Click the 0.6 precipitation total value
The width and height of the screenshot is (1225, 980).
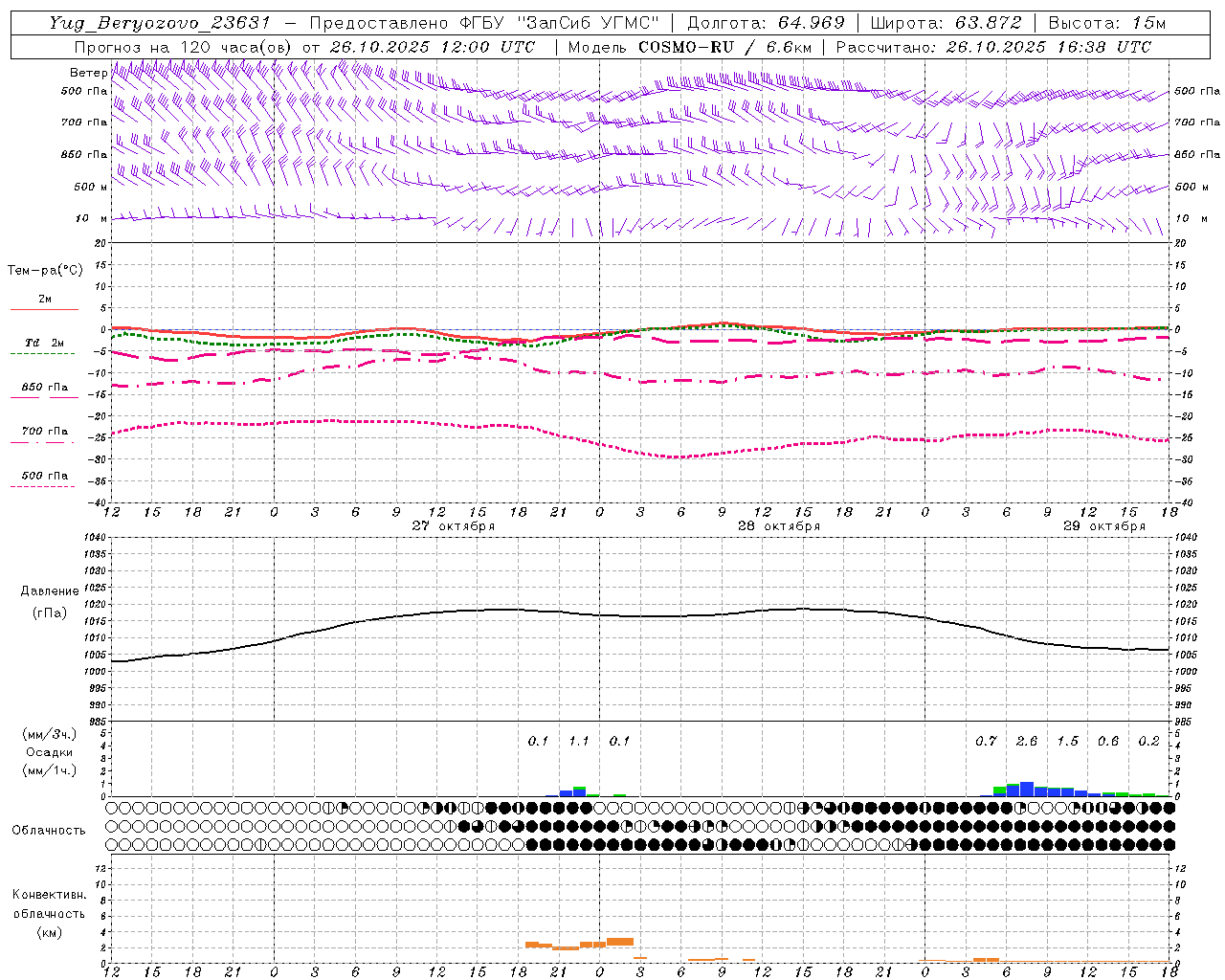point(1108,742)
